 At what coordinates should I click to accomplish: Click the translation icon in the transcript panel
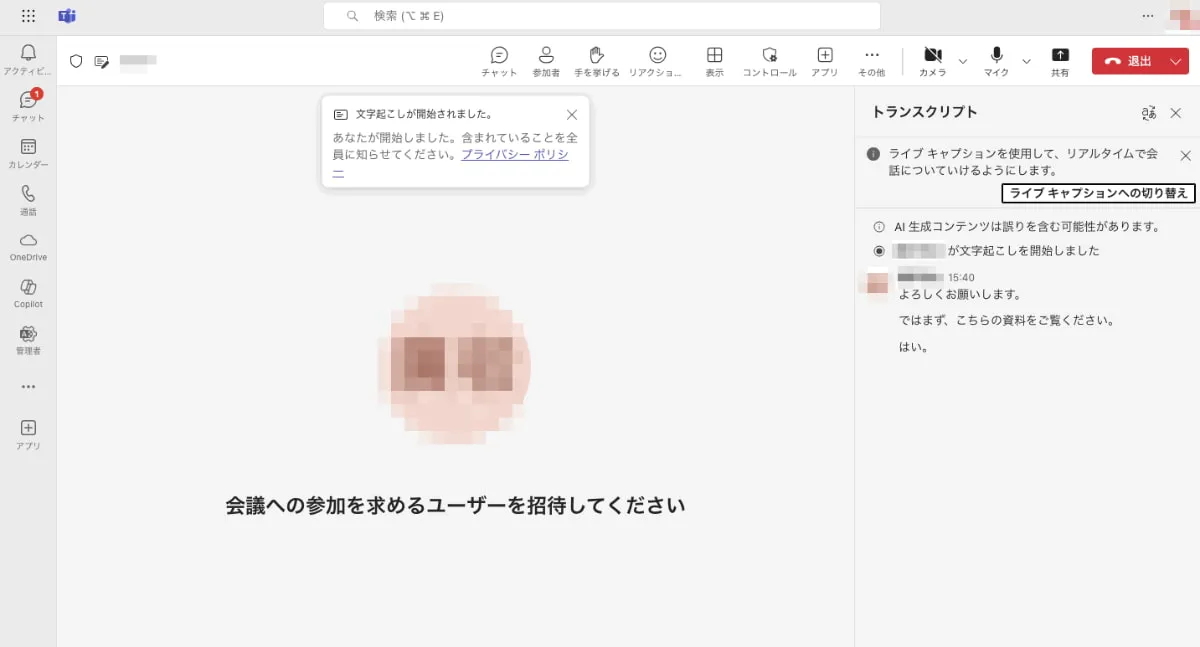1149,113
